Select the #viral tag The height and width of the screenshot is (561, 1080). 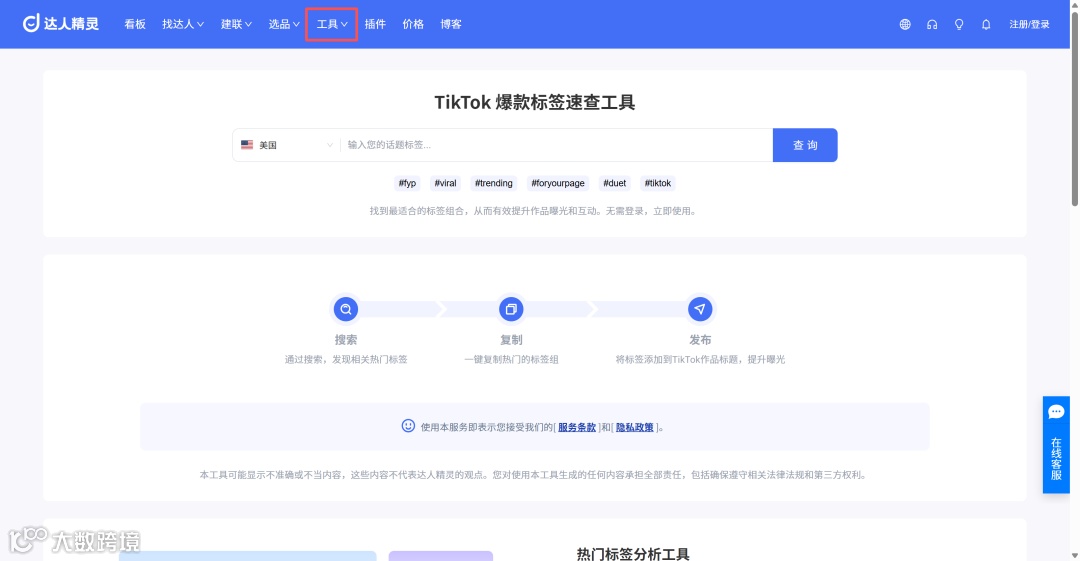[445, 183]
